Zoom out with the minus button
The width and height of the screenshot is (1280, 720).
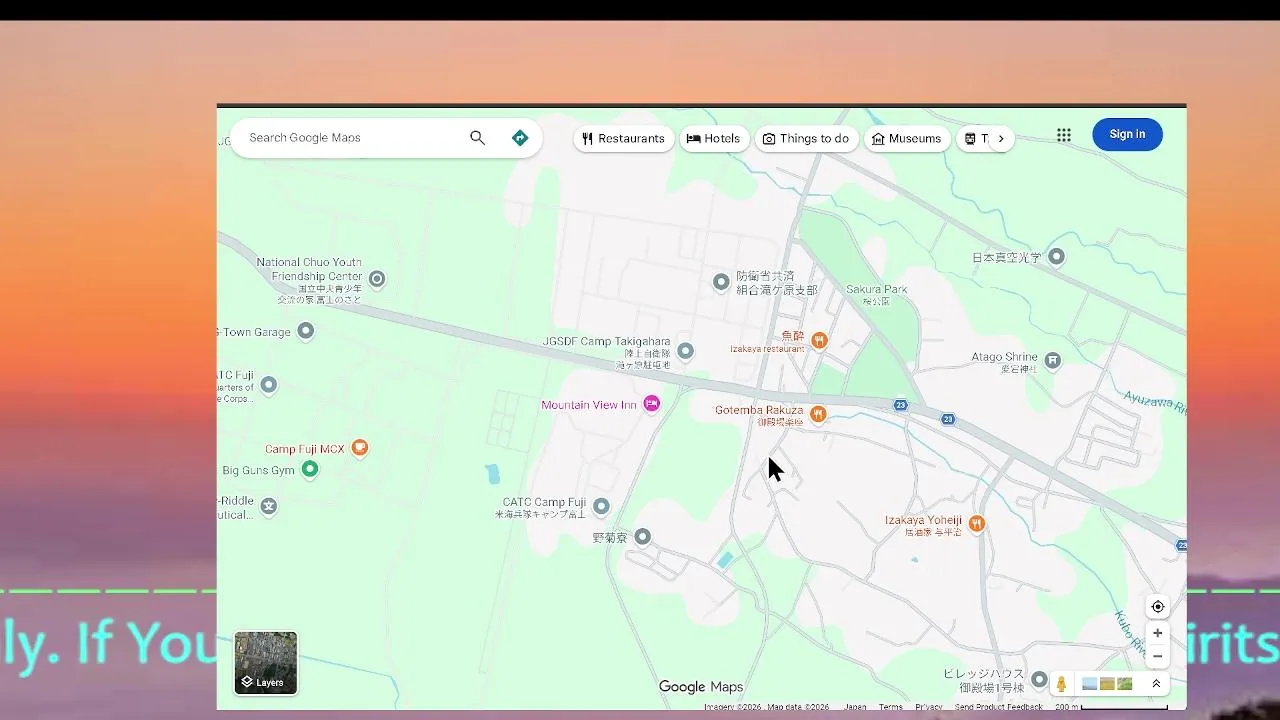point(1158,656)
